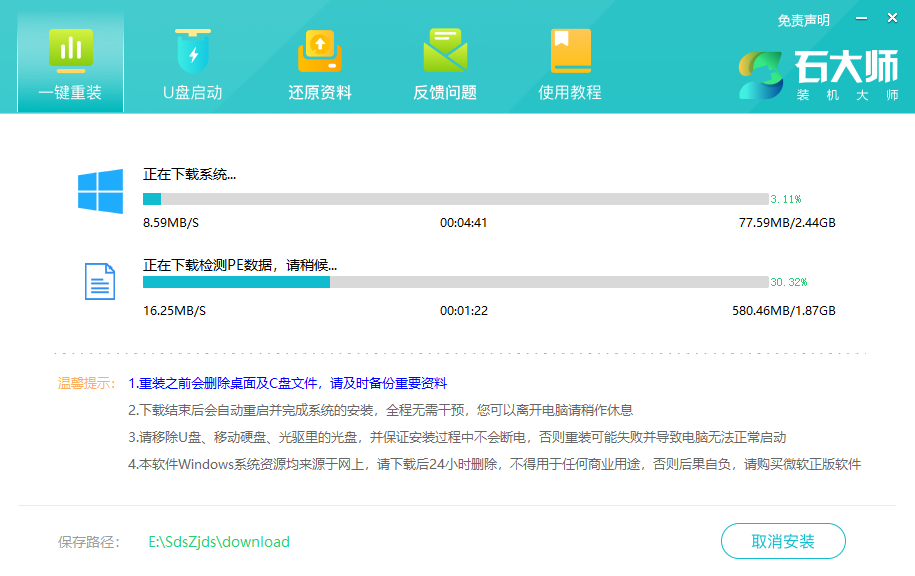
Task: Click the 还原资料 box icon
Action: coord(318,47)
